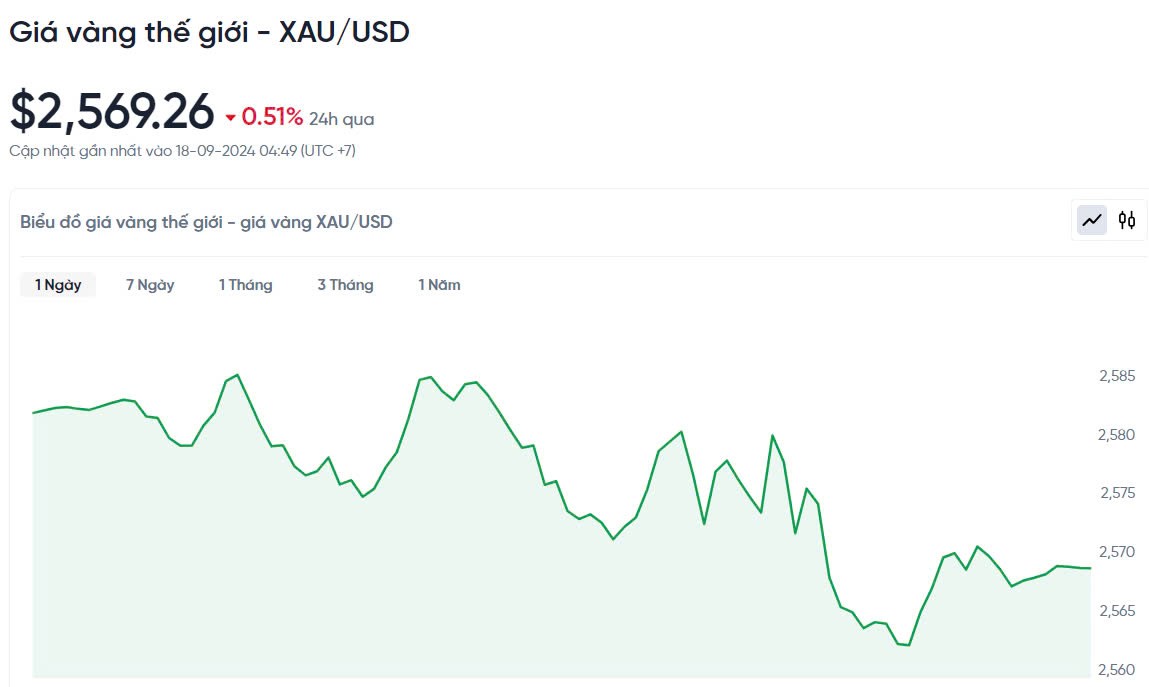Click the Biểu đồ giá vàng thế giới title
This screenshot has height=687, width=1149.
[206, 222]
